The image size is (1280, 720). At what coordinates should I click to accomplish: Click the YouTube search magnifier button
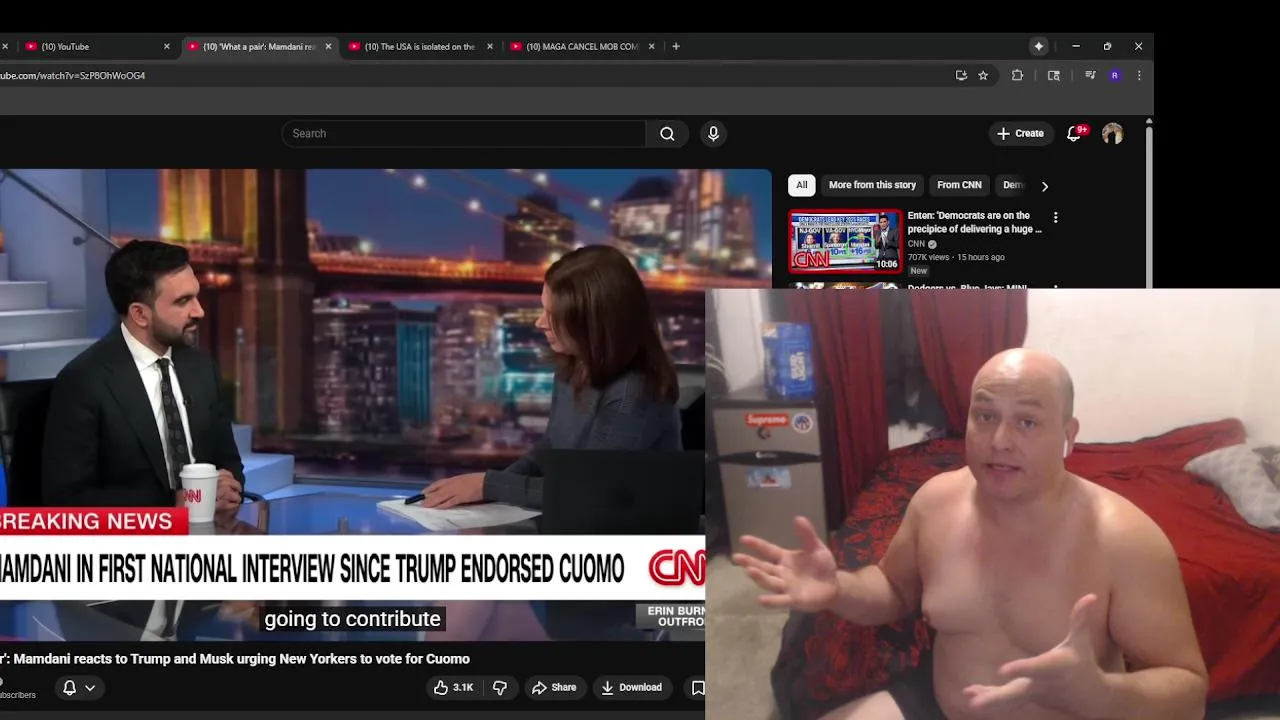pos(667,134)
